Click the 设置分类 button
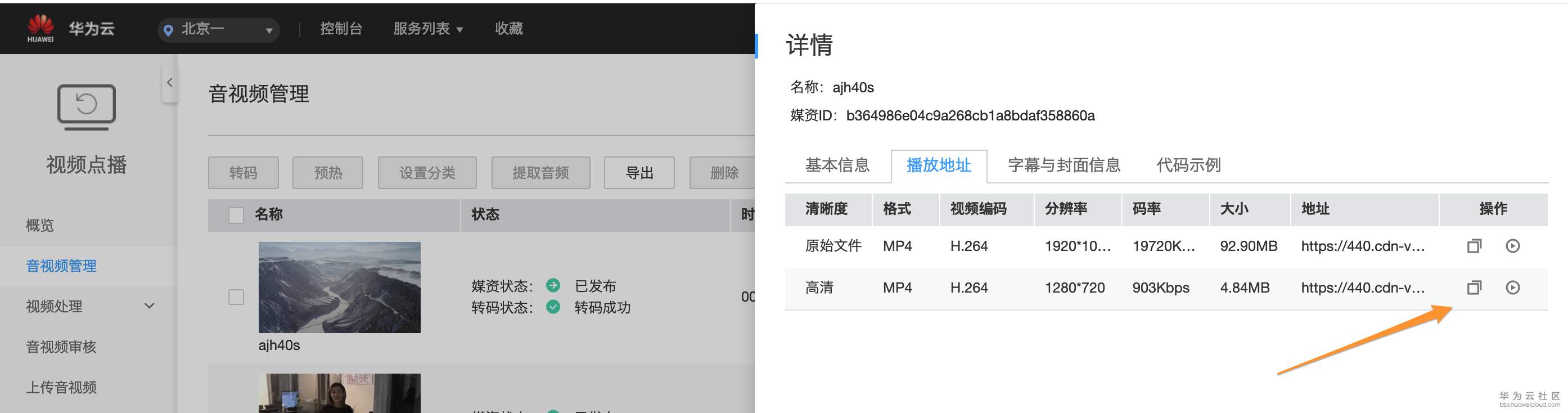1568x413 pixels. tap(427, 173)
